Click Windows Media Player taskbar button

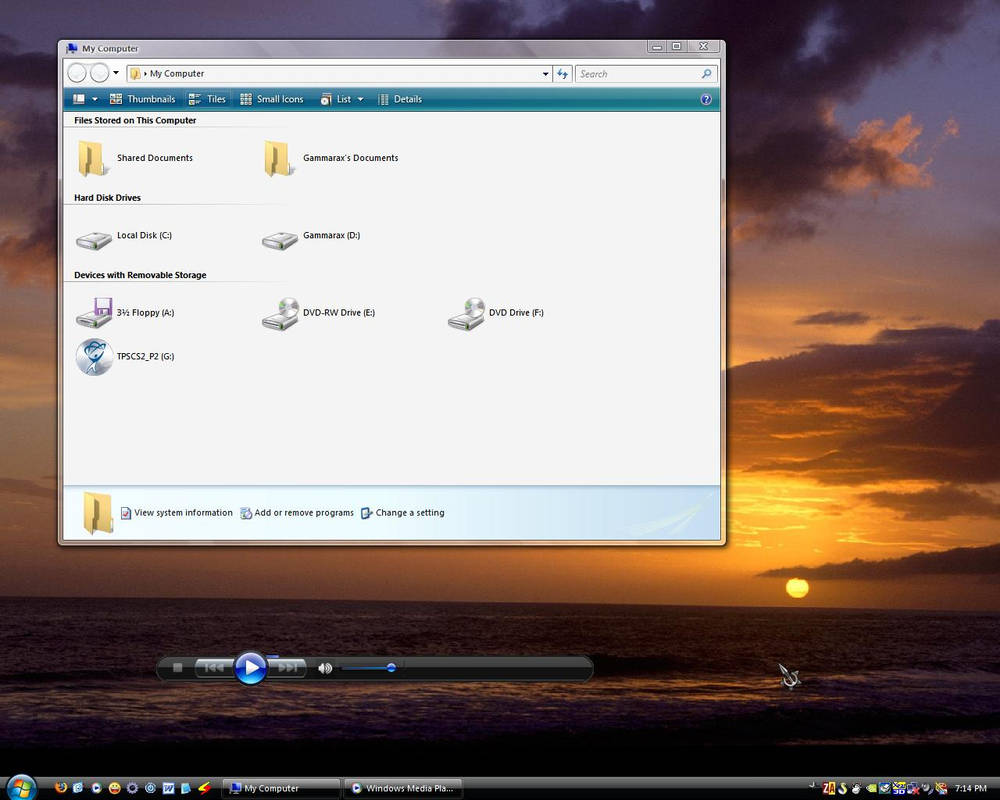pyautogui.click(x=403, y=789)
